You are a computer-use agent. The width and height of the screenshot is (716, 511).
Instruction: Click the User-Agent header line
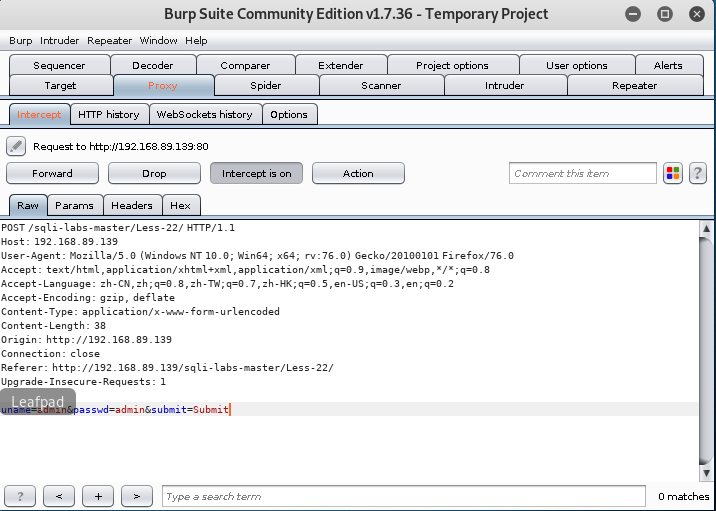pos(257,256)
